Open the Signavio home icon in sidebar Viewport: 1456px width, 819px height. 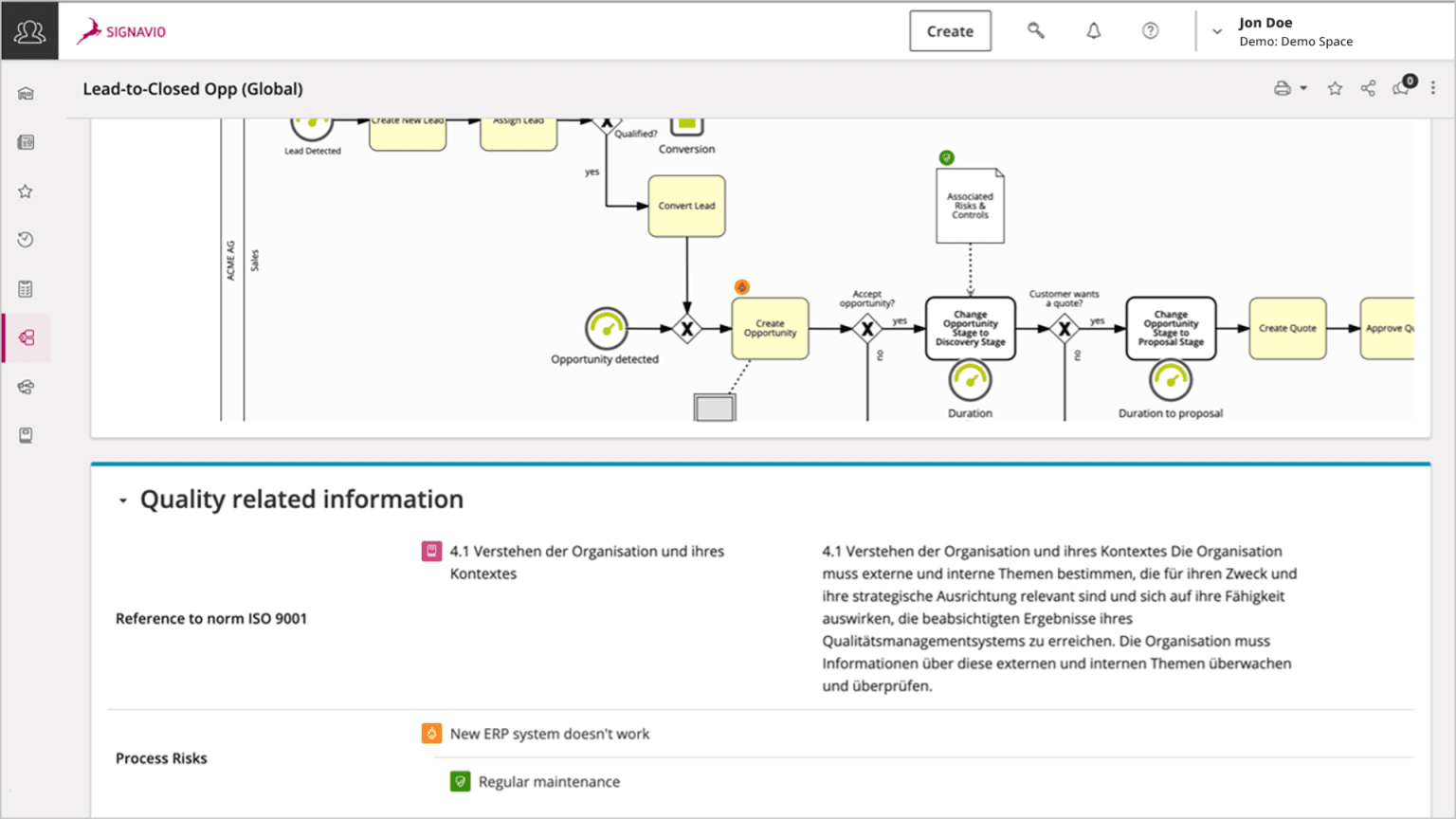point(25,92)
